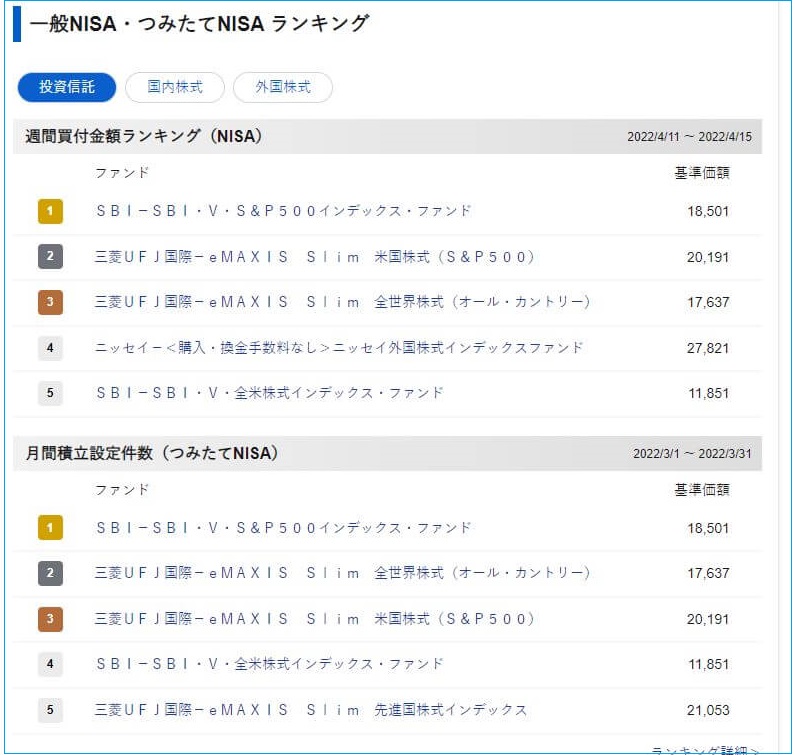Open ニッセイ外国株式インデックスファンド link

339,348
